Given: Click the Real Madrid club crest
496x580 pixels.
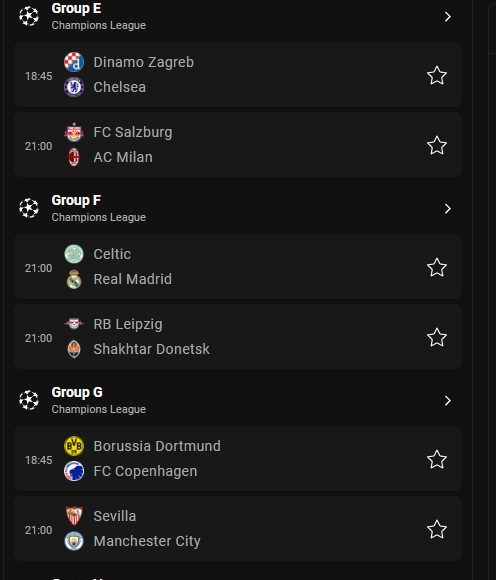Looking at the screenshot, I should tap(74, 279).
